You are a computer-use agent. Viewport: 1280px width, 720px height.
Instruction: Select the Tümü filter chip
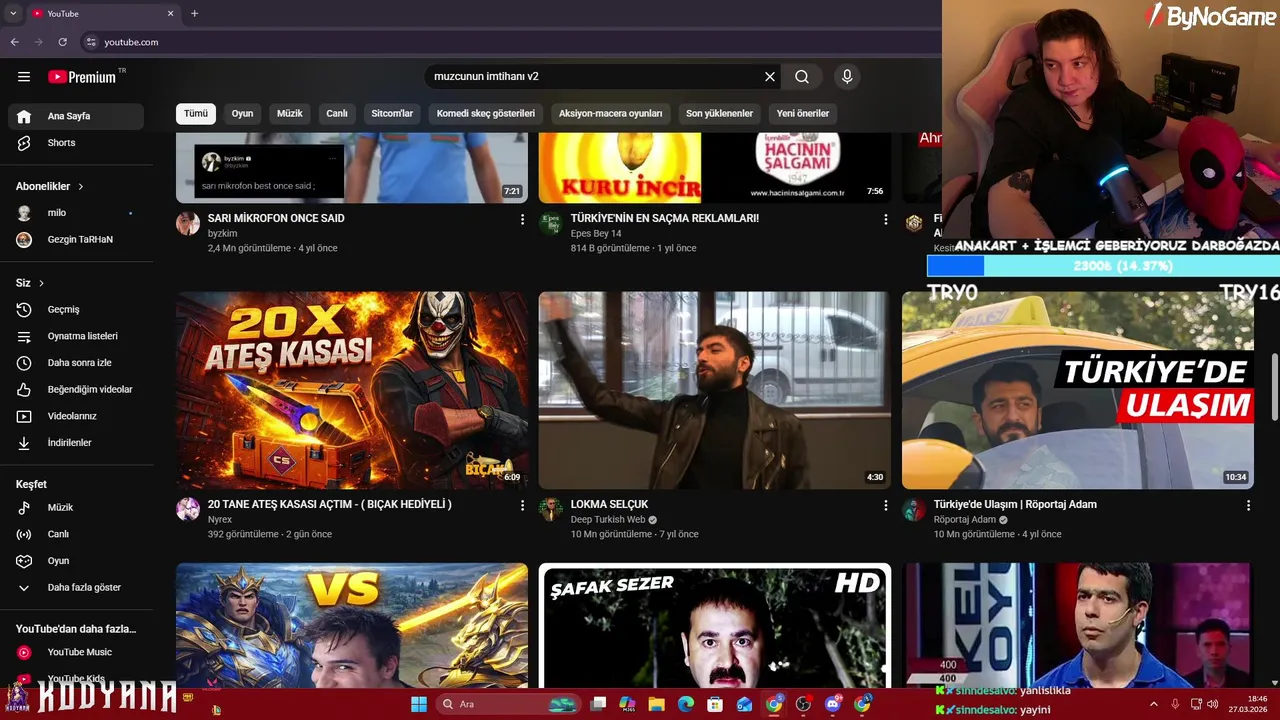click(196, 114)
